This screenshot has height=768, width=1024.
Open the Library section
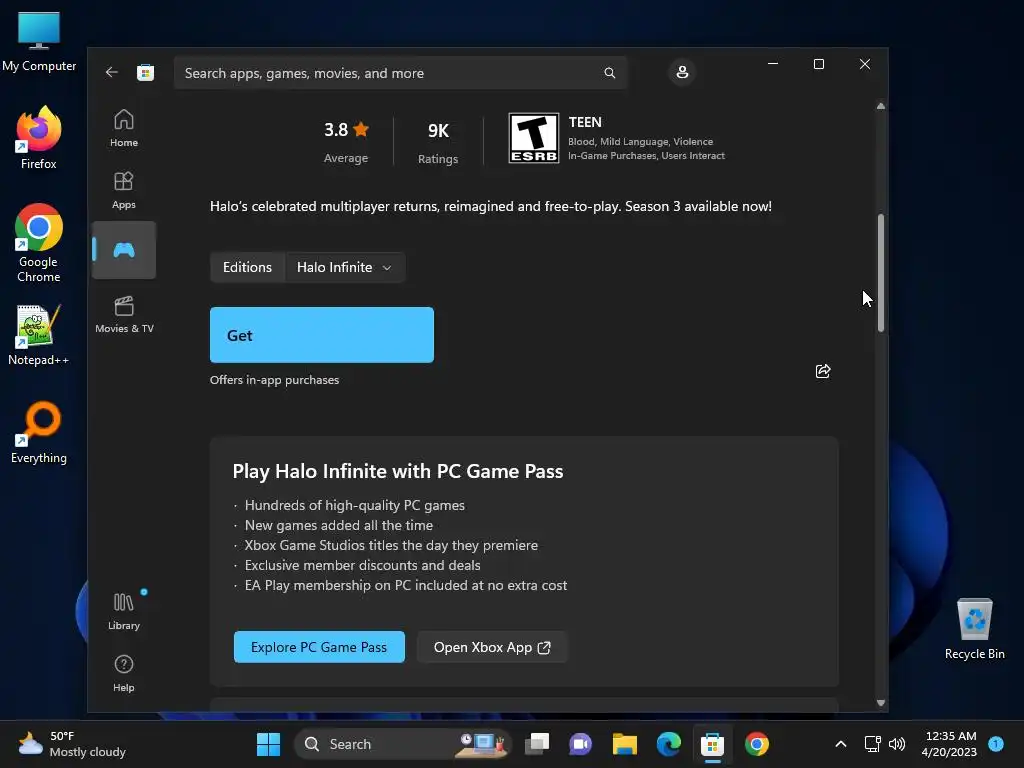tap(123, 611)
